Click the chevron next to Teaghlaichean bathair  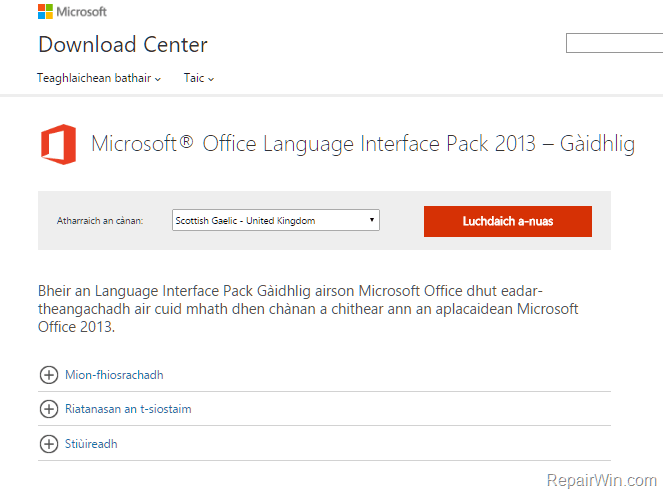158,79
